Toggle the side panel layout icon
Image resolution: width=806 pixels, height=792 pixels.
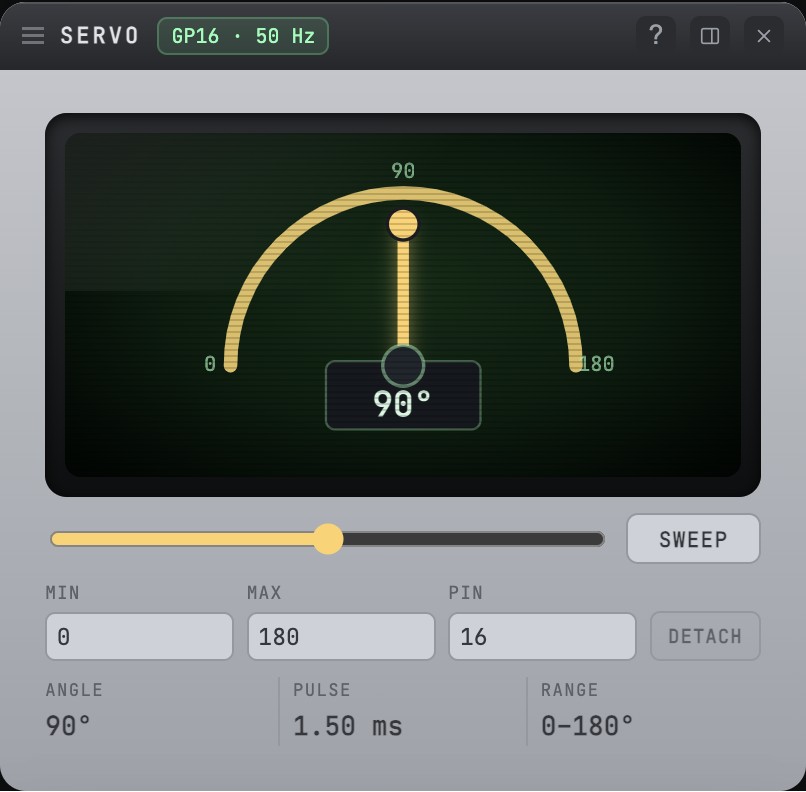coord(710,35)
